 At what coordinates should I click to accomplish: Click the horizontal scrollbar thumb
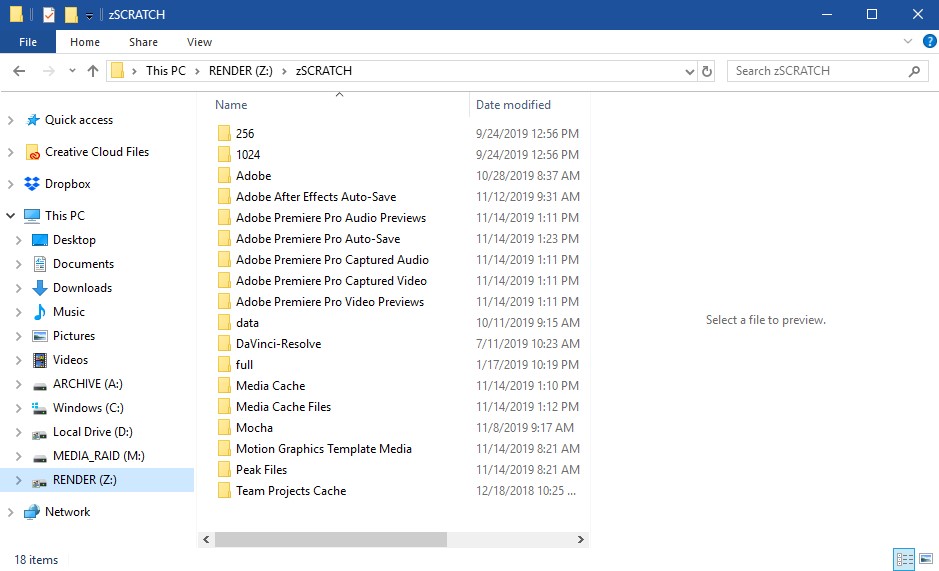(331, 539)
